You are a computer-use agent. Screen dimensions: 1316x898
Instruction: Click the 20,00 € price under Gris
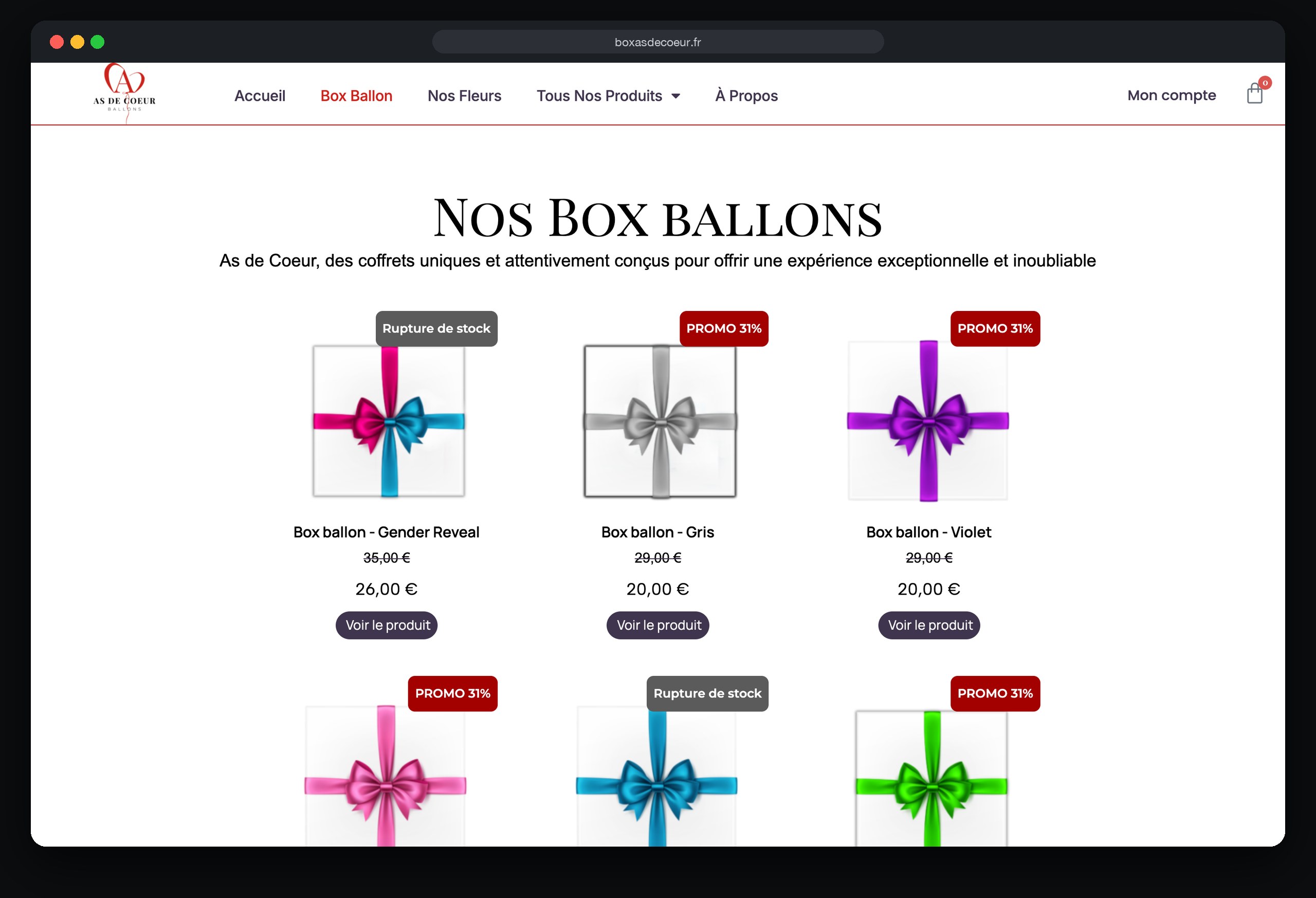coord(657,590)
